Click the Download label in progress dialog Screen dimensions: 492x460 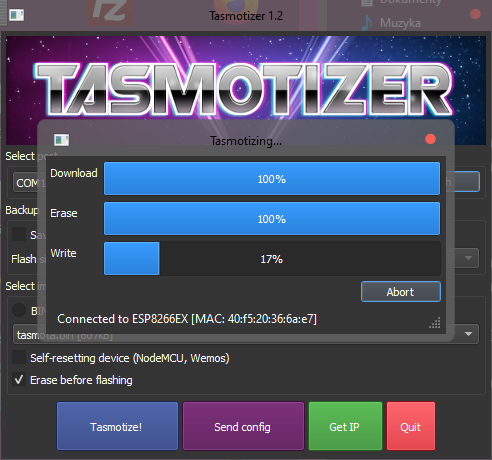click(x=74, y=173)
